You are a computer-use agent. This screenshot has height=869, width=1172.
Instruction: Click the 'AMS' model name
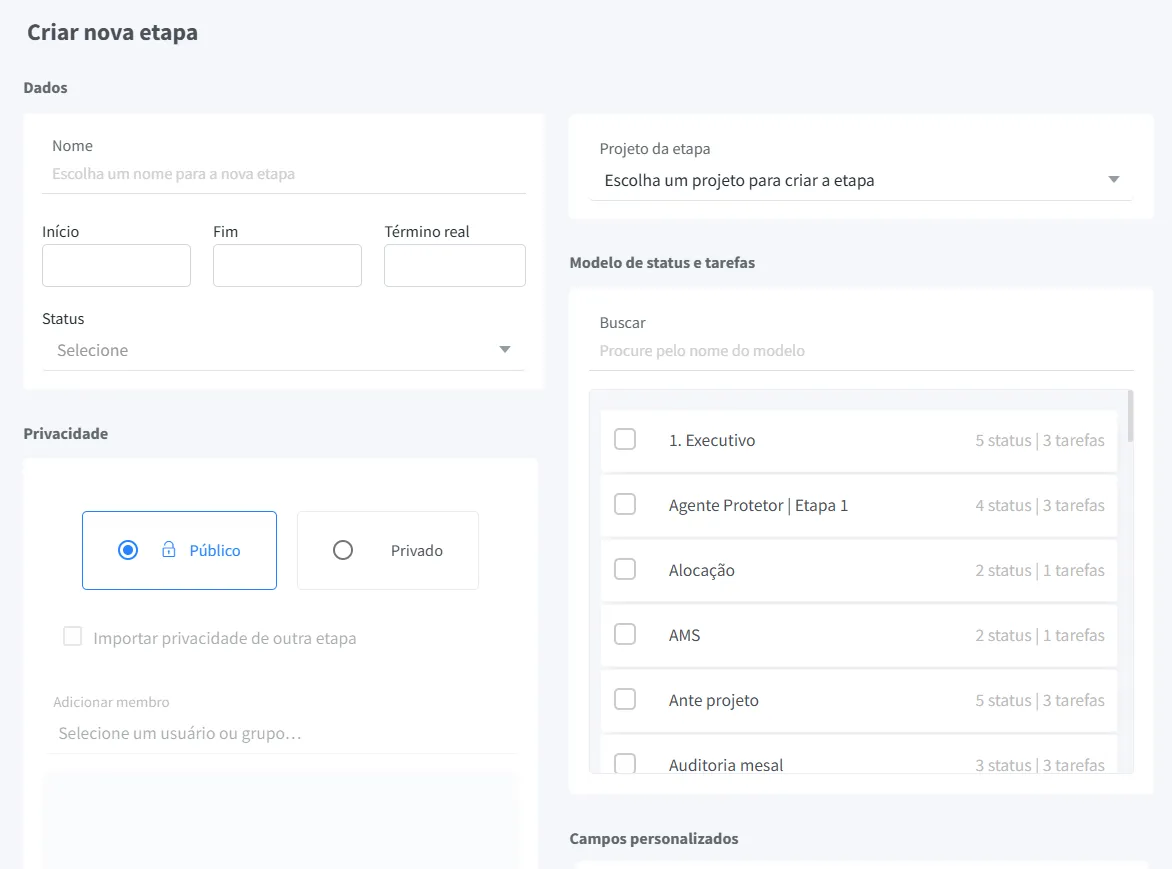coord(685,635)
